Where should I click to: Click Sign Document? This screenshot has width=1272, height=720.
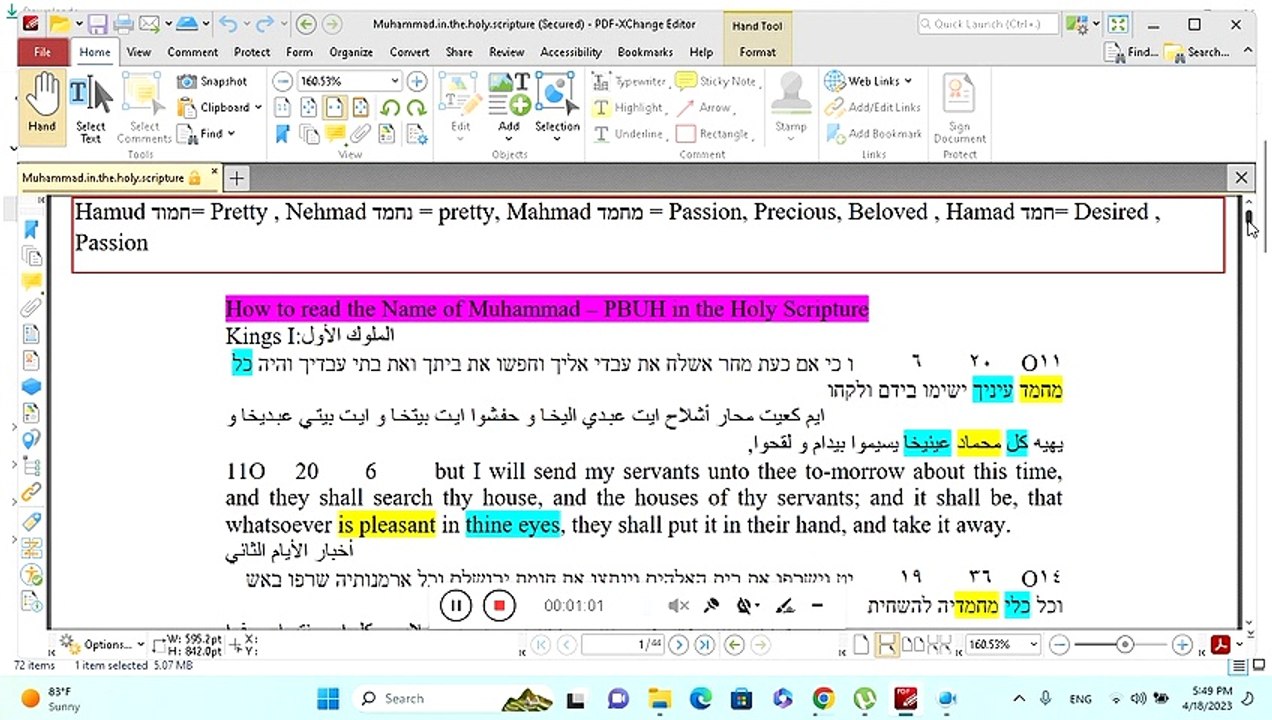tap(959, 109)
